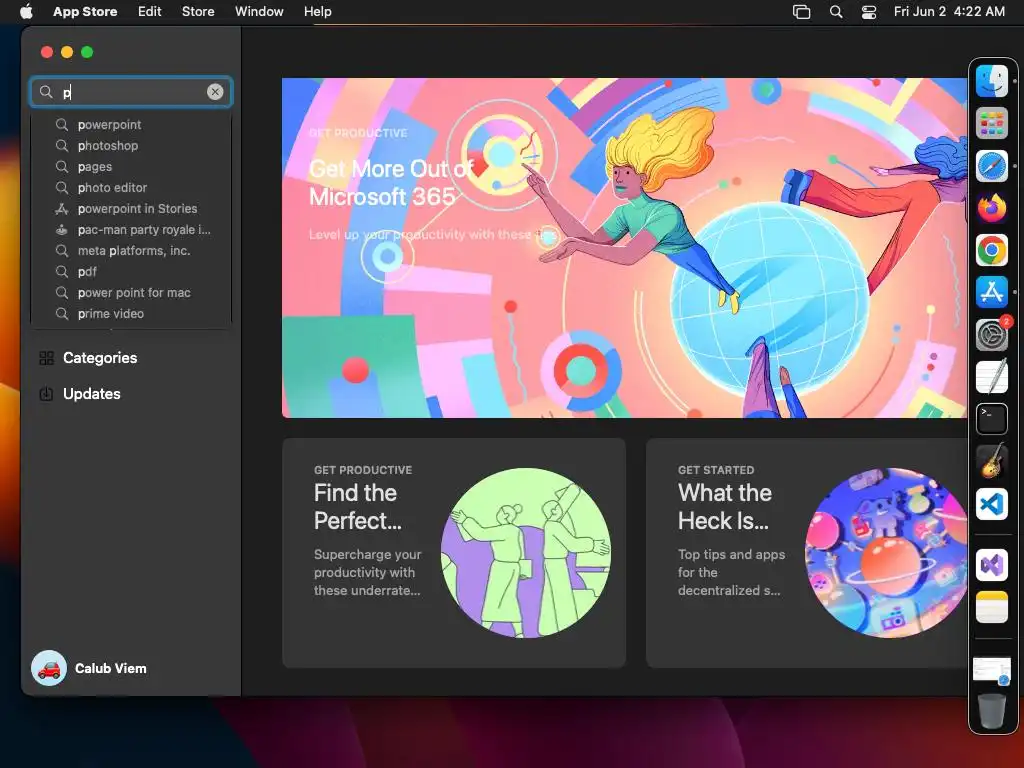
Task: Open the Help menu
Action: click(x=317, y=12)
